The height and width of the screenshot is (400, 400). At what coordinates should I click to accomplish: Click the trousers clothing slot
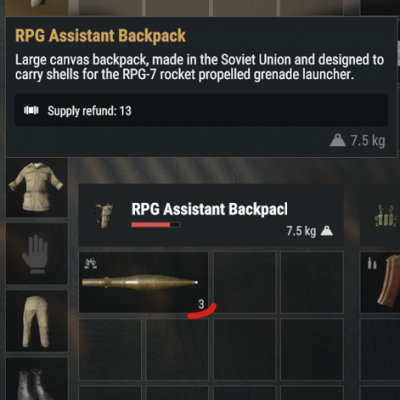(x=37, y=321)
